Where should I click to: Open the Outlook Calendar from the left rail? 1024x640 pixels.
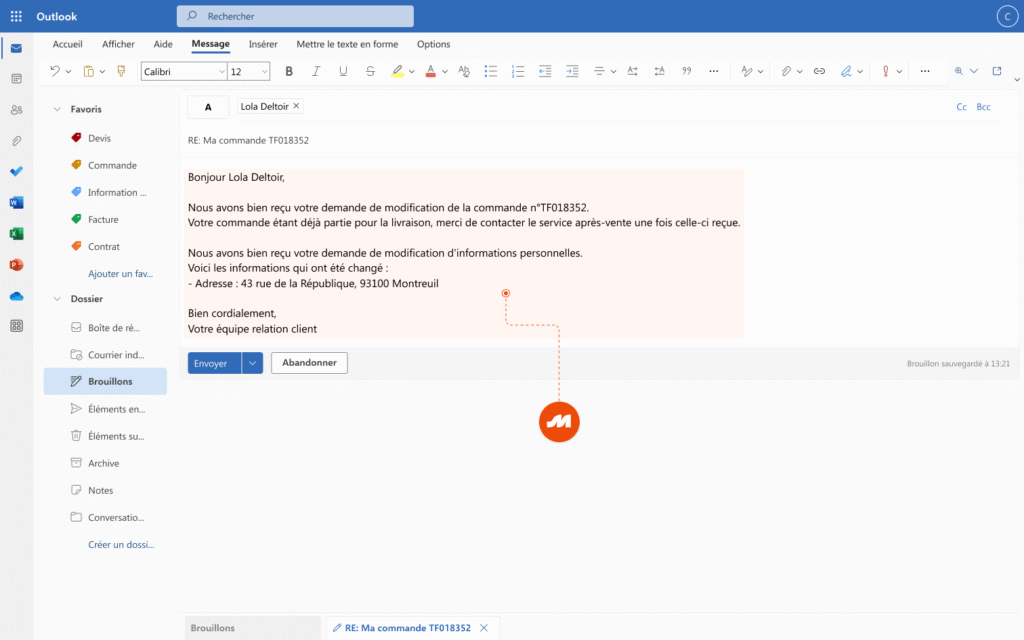[15, 79]
